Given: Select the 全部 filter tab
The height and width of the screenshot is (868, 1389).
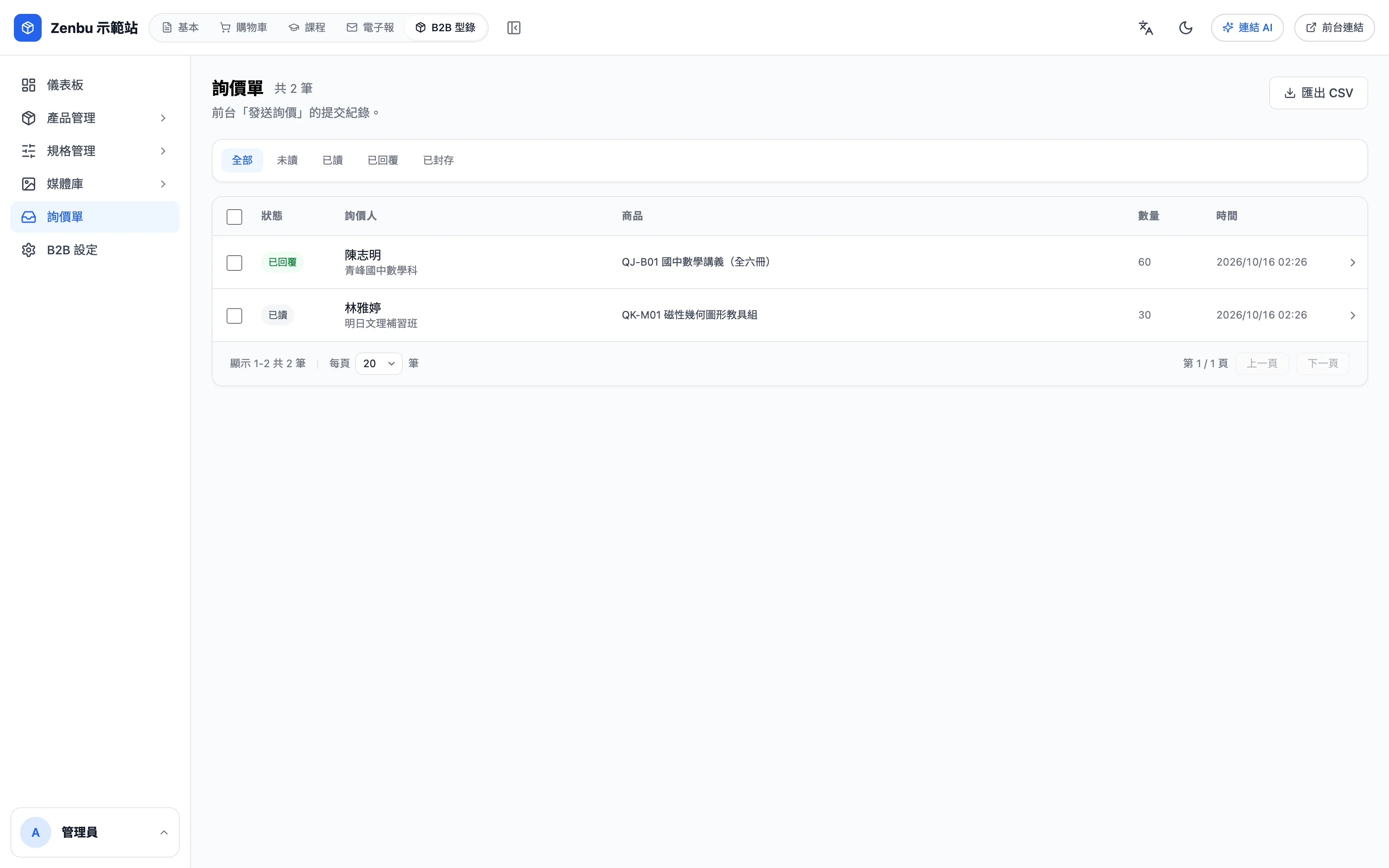Looking at the screenshot, I should (242, 160).
